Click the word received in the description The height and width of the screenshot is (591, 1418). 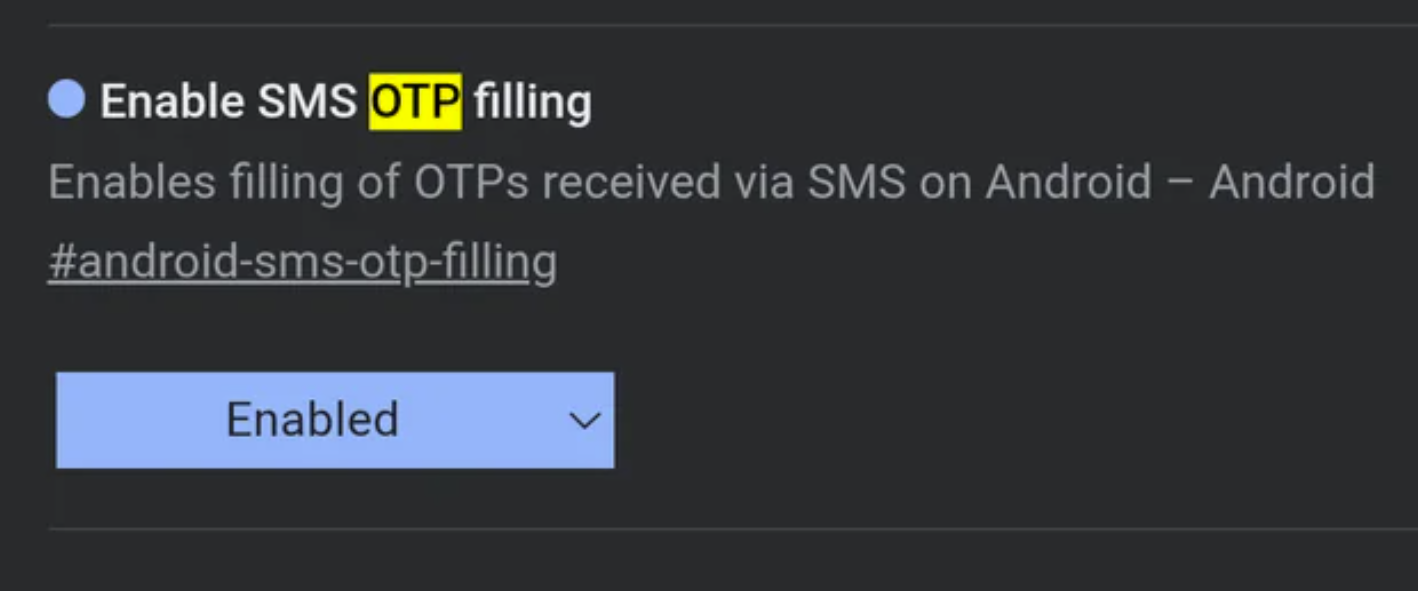click(x=630, y=182)
